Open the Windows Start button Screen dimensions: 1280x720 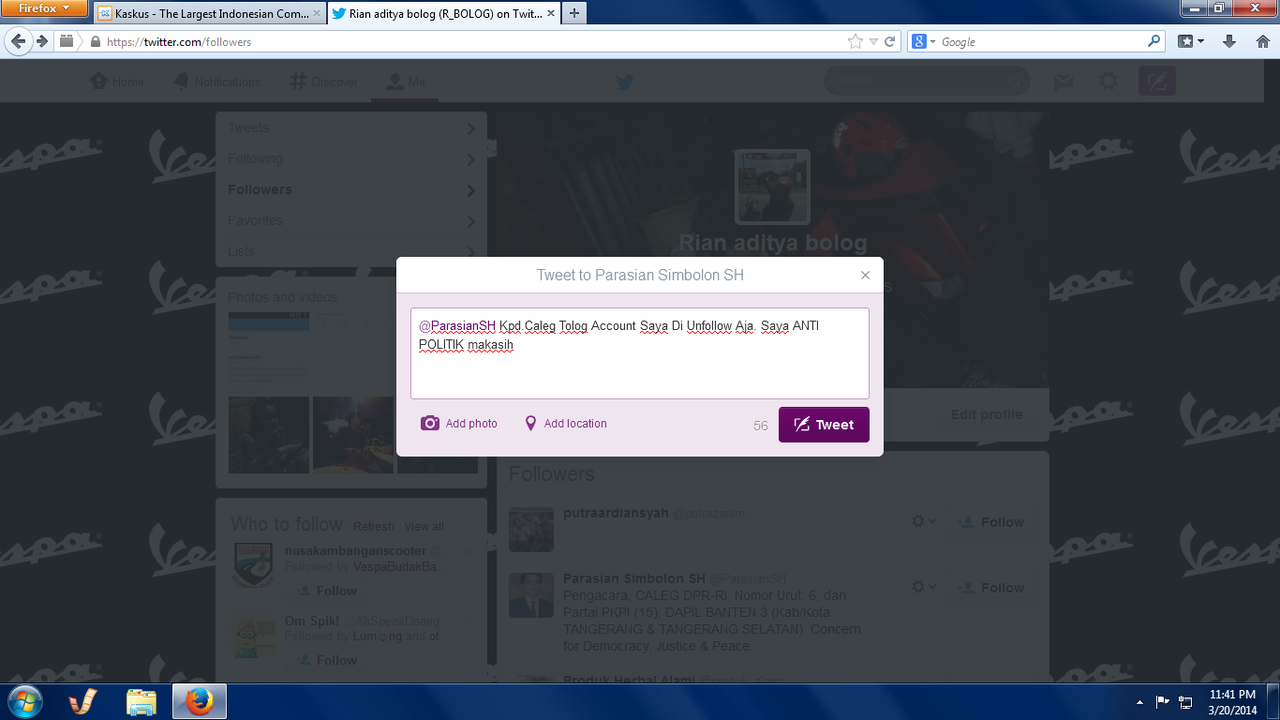click(x=24, y=701)
